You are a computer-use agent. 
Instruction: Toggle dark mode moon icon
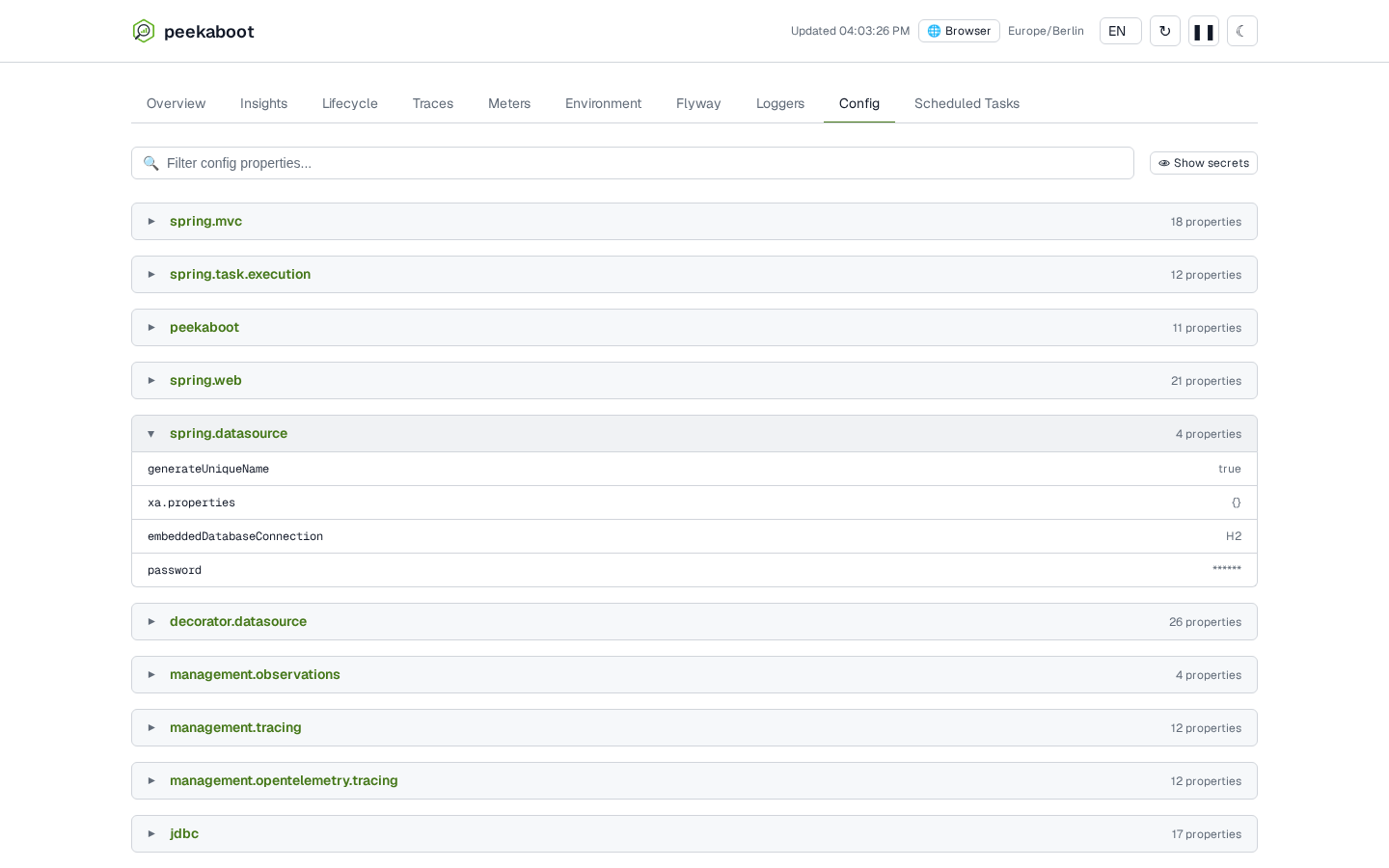pyautogui.click(x=1242, y=31)
